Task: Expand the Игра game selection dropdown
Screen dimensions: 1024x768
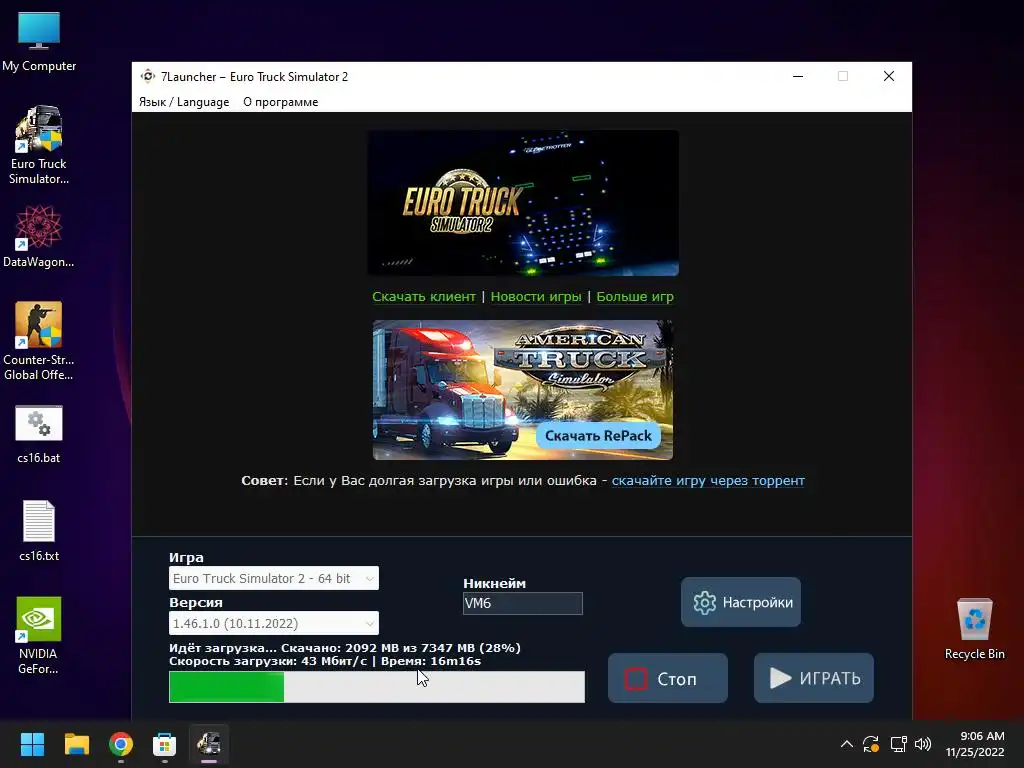Action: 274,578
